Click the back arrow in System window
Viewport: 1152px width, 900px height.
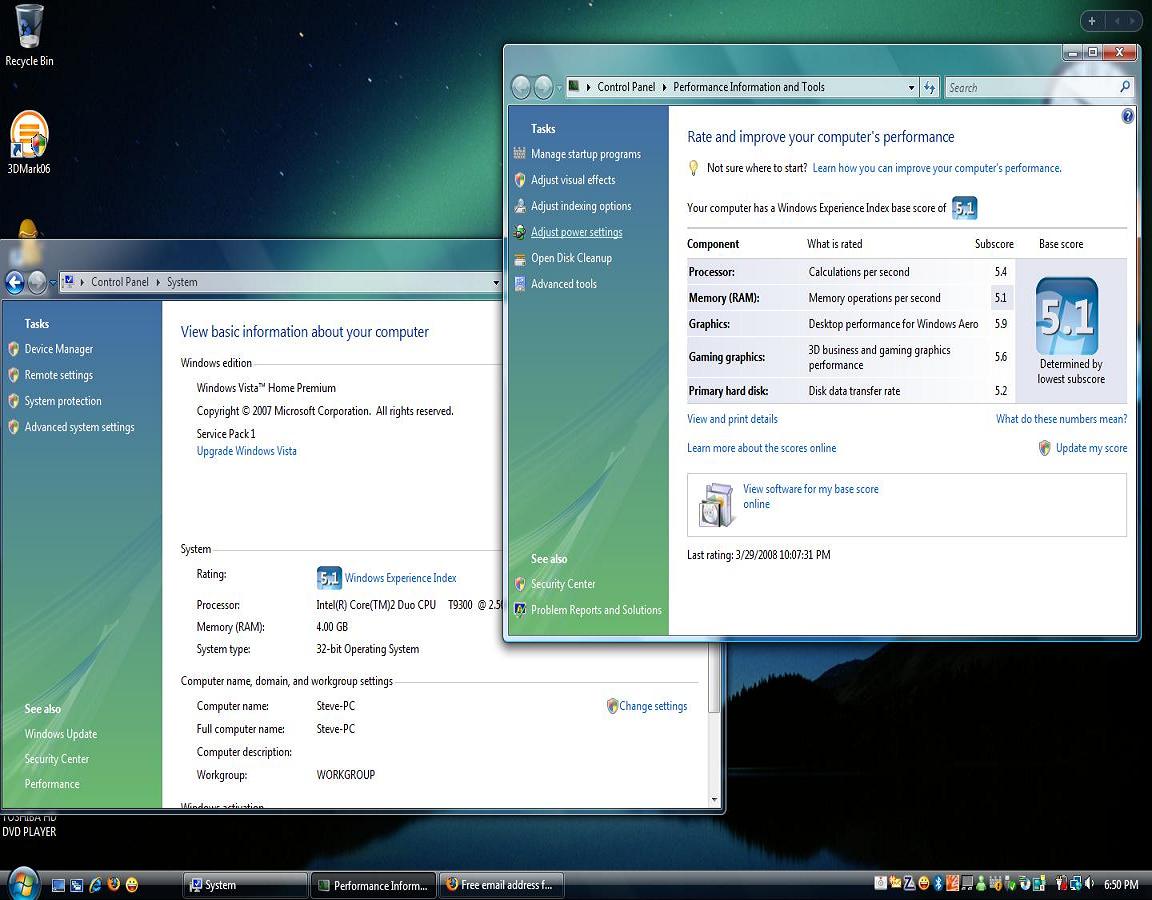tap(15, 281)
